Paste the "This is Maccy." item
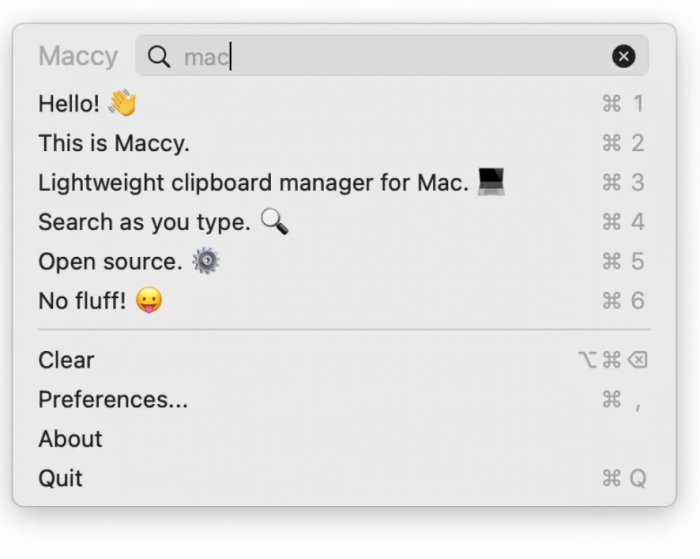Image resolution: width=700 pixels, height=559 pixels. click(113, 143)
